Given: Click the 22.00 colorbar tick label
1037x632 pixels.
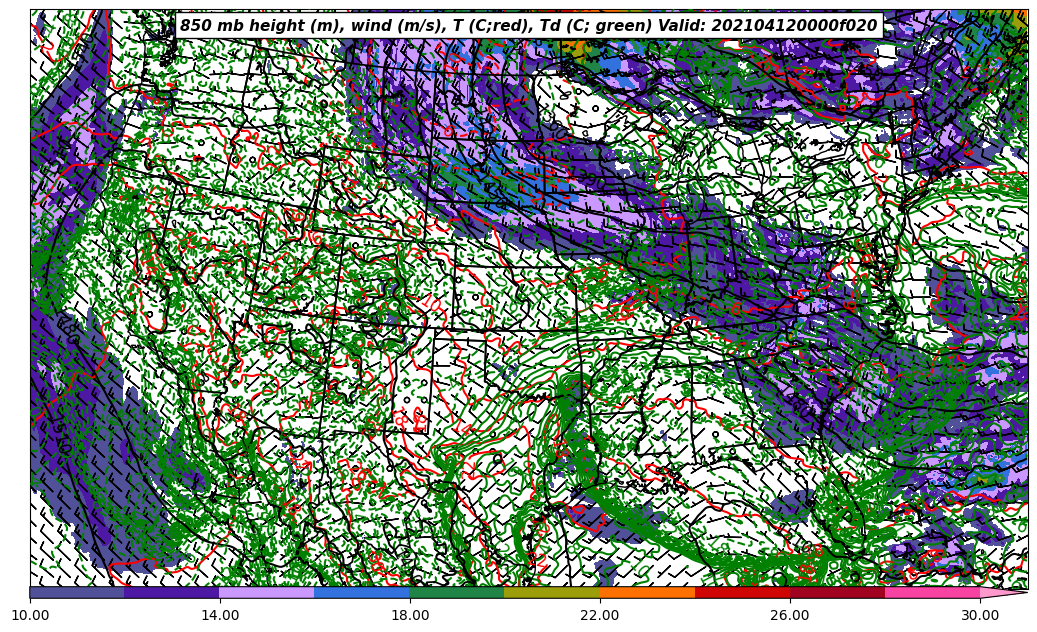Looking at the screenshot, I should 600,616.
